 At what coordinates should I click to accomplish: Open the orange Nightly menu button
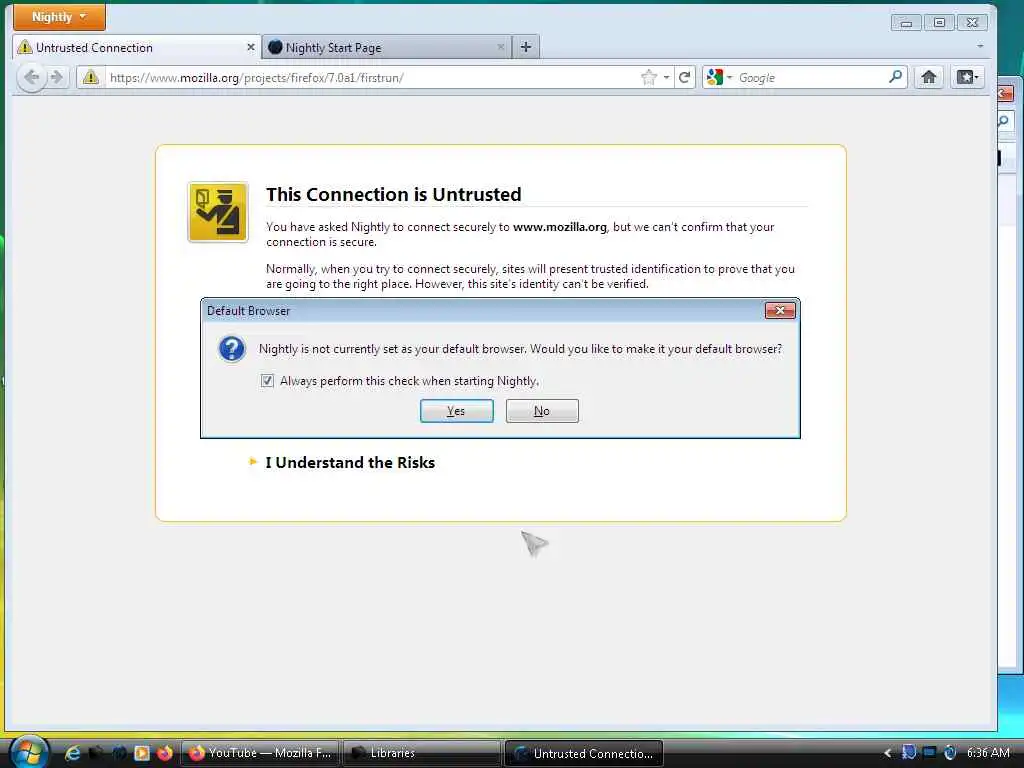(59, 17)
